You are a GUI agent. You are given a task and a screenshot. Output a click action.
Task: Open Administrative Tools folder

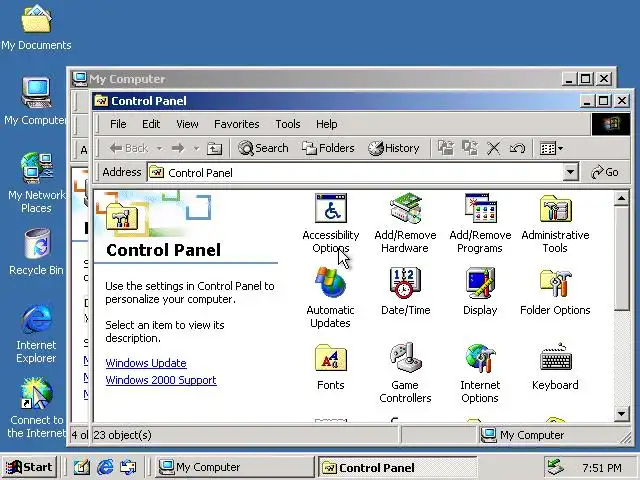tap(555, 223)
